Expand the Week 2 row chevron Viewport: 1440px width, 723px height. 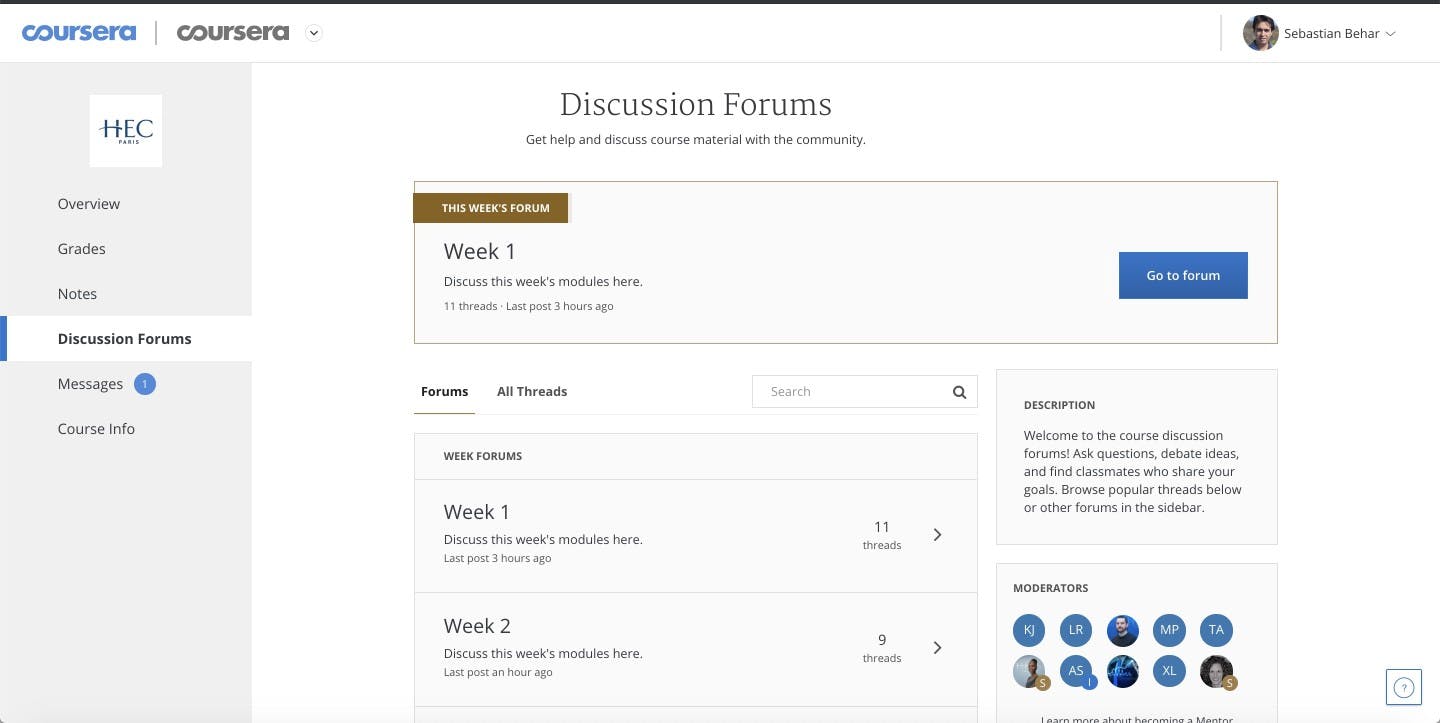point(937,648)
